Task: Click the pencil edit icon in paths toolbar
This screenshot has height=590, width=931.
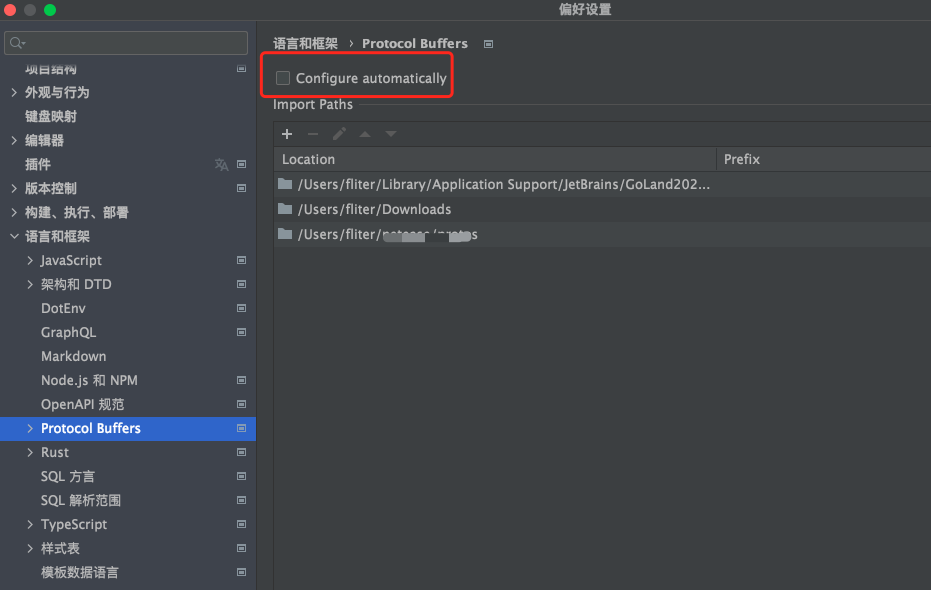Action: (339, 134)
